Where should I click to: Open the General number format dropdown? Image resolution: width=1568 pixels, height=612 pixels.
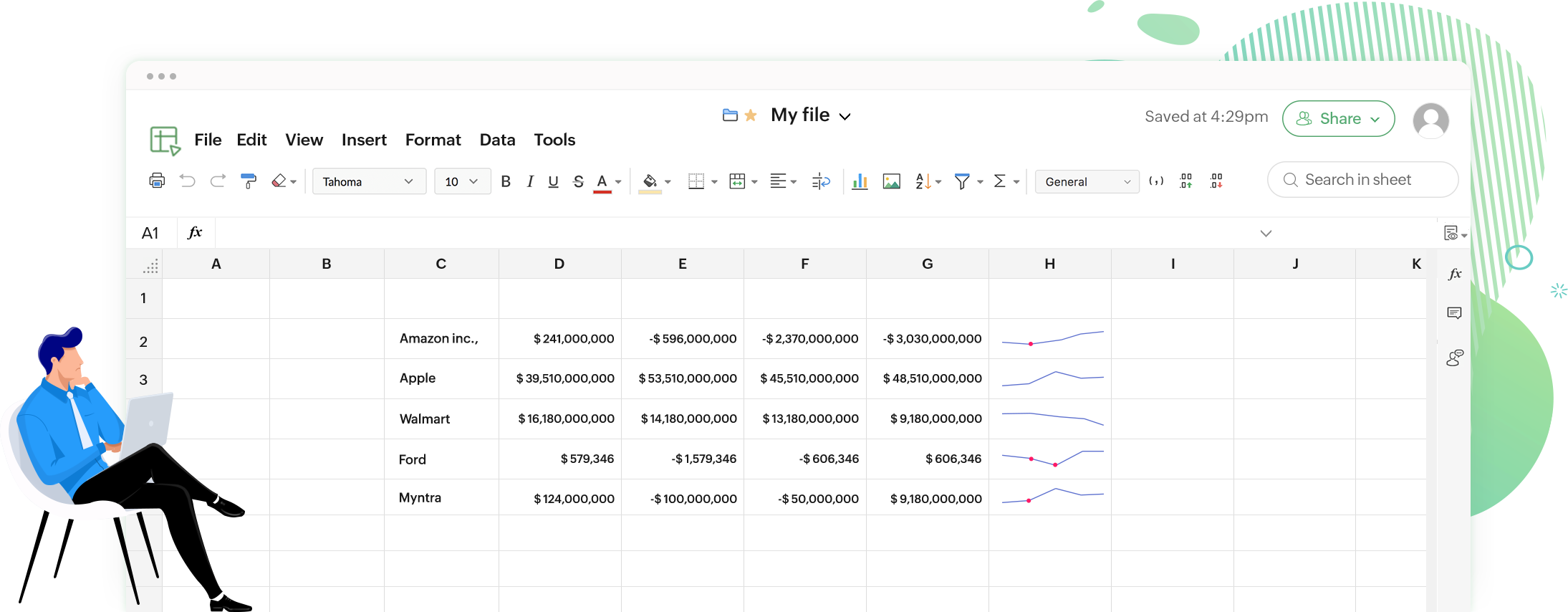coord(1087,181)
